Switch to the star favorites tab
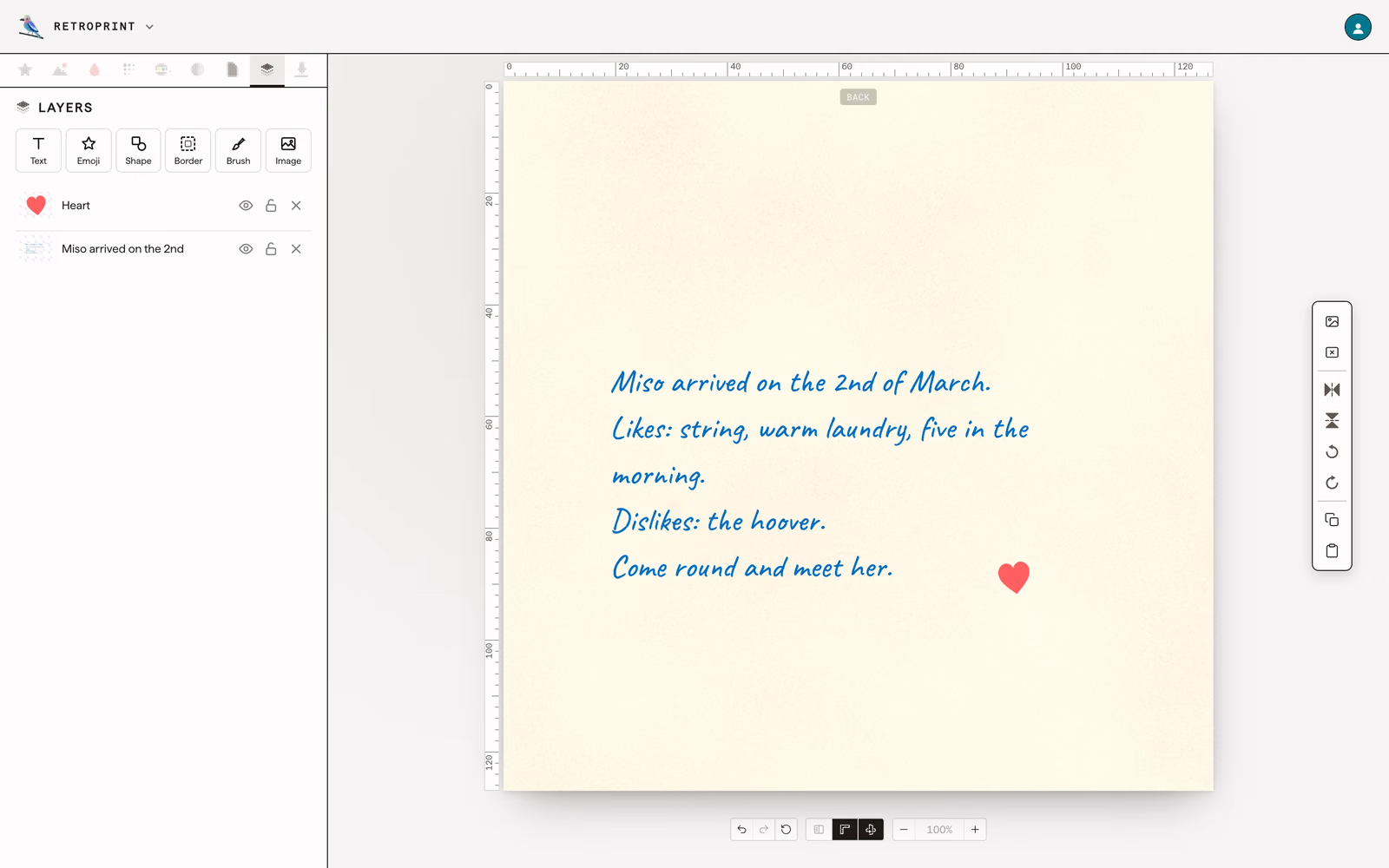The height and width of the screenshot is (868, 1389). click(x=25, y=69)
